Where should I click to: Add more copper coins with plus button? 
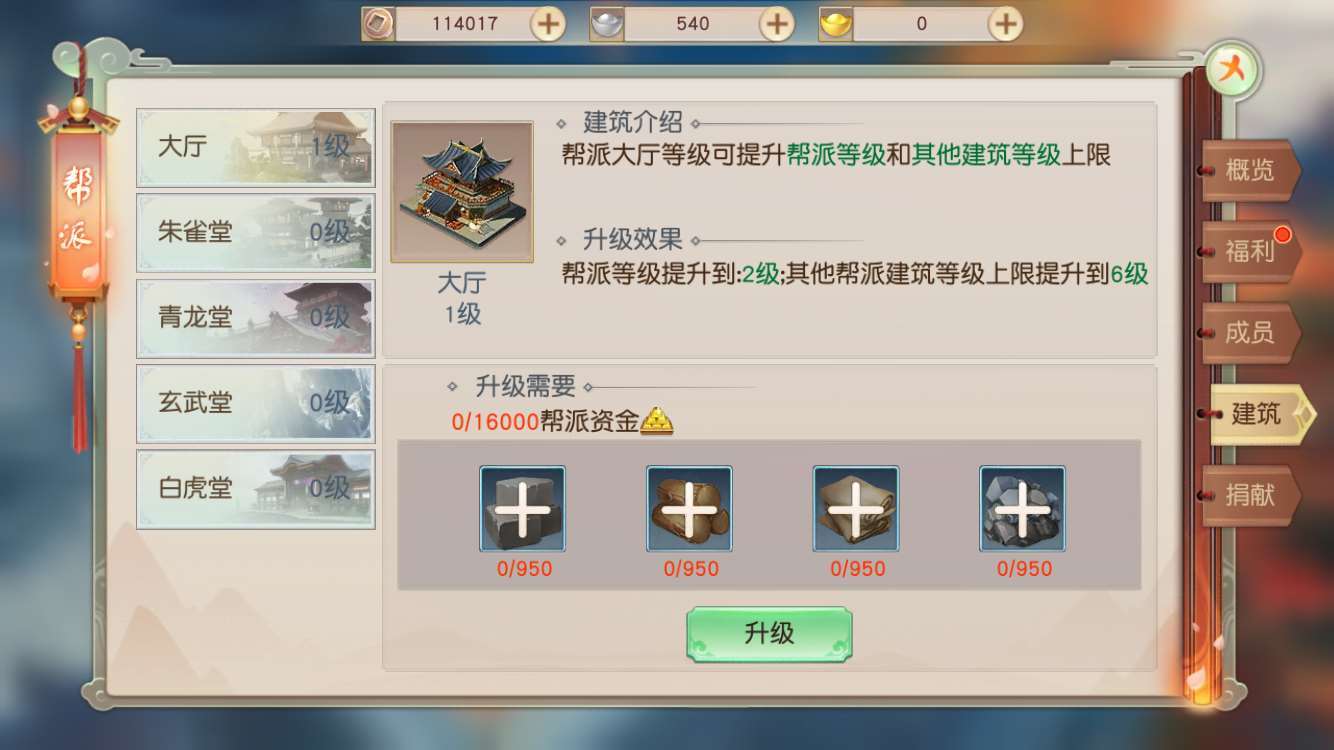547,23
